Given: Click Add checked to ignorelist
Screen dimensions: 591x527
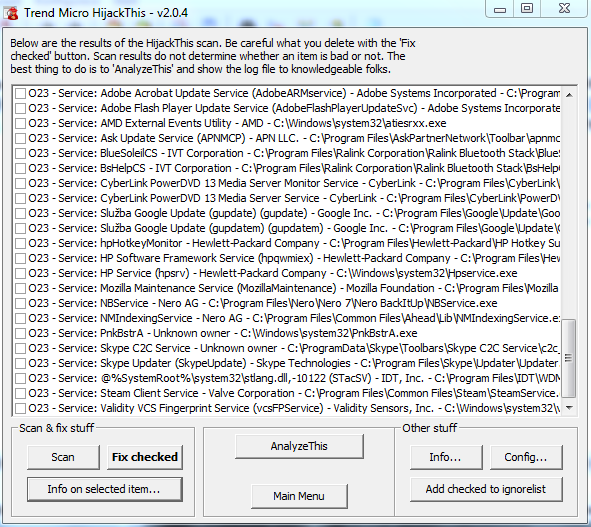Looking at the screenshot, I should point(486,489).
